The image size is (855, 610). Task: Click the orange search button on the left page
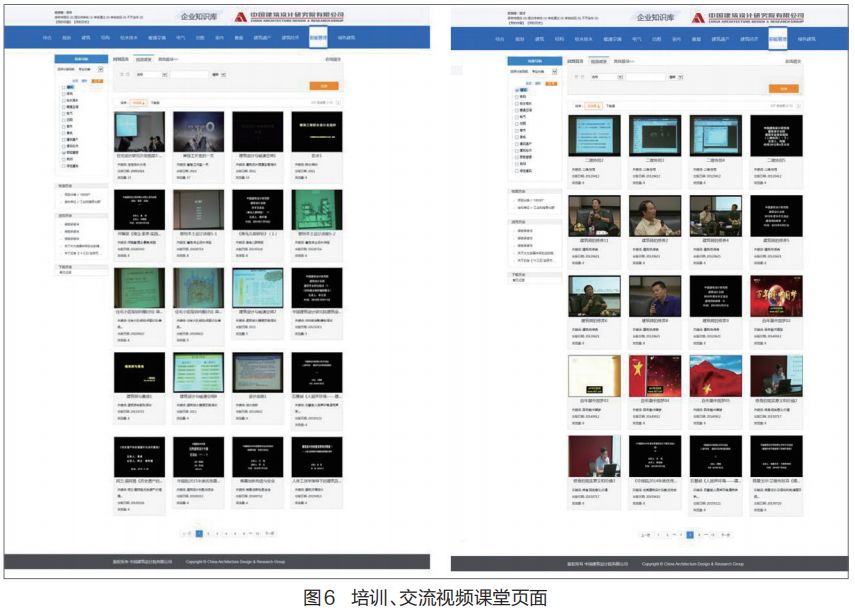(x=324, y=86)
